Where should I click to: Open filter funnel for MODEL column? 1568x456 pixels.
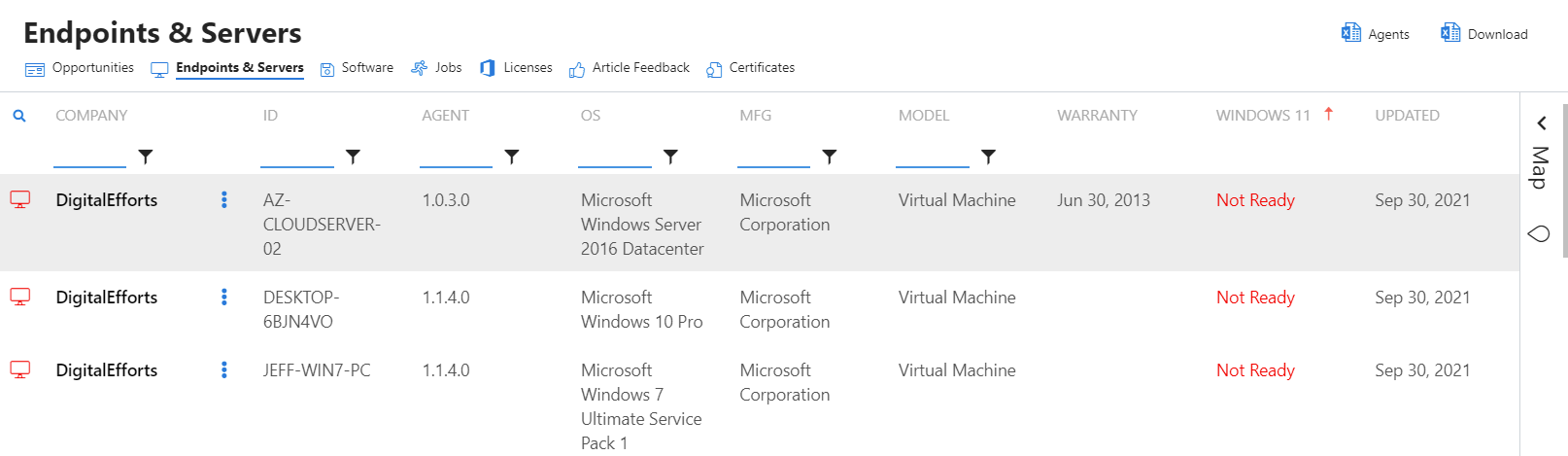(988, 157)
